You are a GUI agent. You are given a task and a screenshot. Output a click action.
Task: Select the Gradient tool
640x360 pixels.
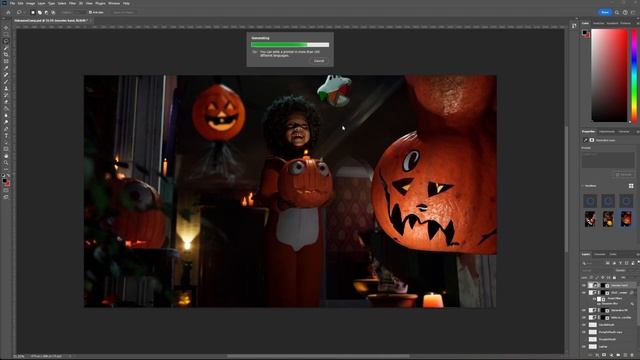pyautogui.click(x=6, y=108)
